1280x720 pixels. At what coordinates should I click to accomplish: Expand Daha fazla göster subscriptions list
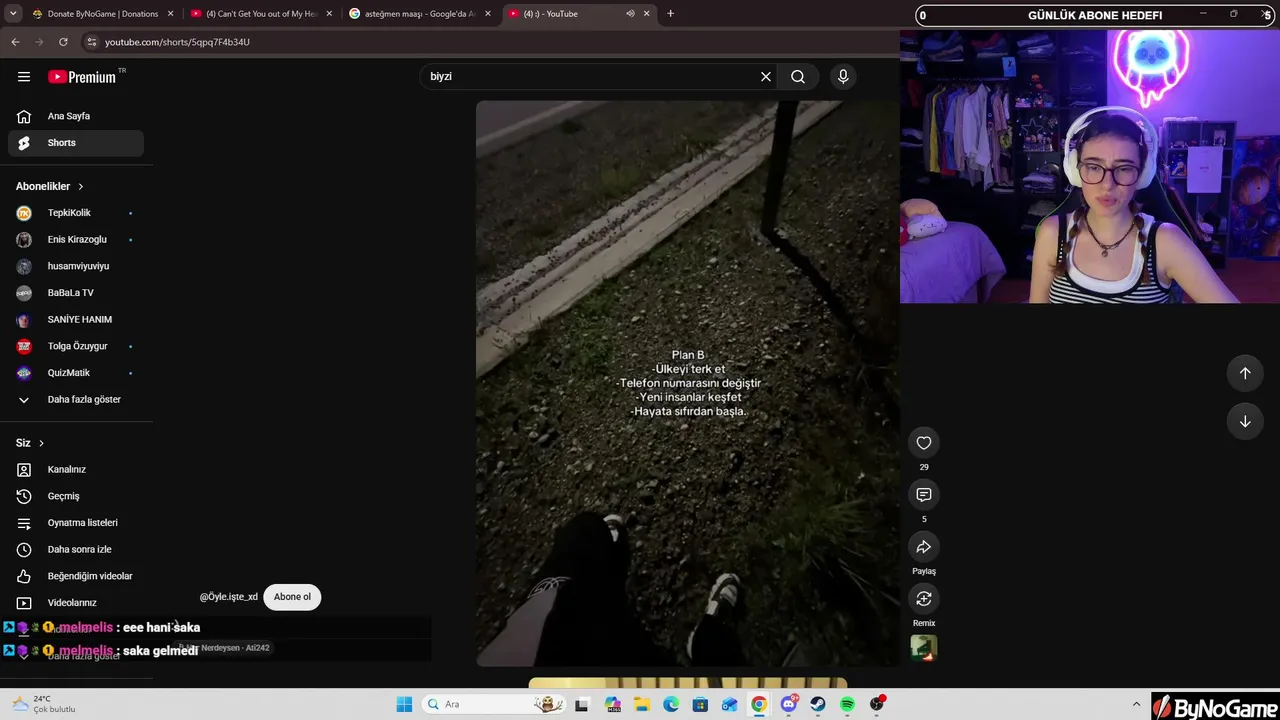(x=76, y=400)
